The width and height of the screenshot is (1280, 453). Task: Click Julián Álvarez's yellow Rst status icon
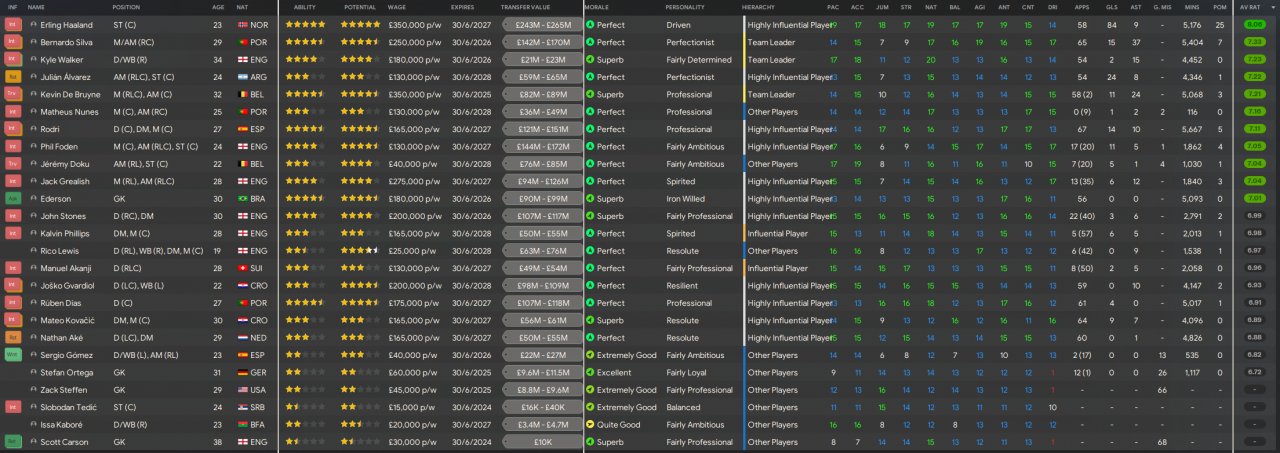(13, 76)
